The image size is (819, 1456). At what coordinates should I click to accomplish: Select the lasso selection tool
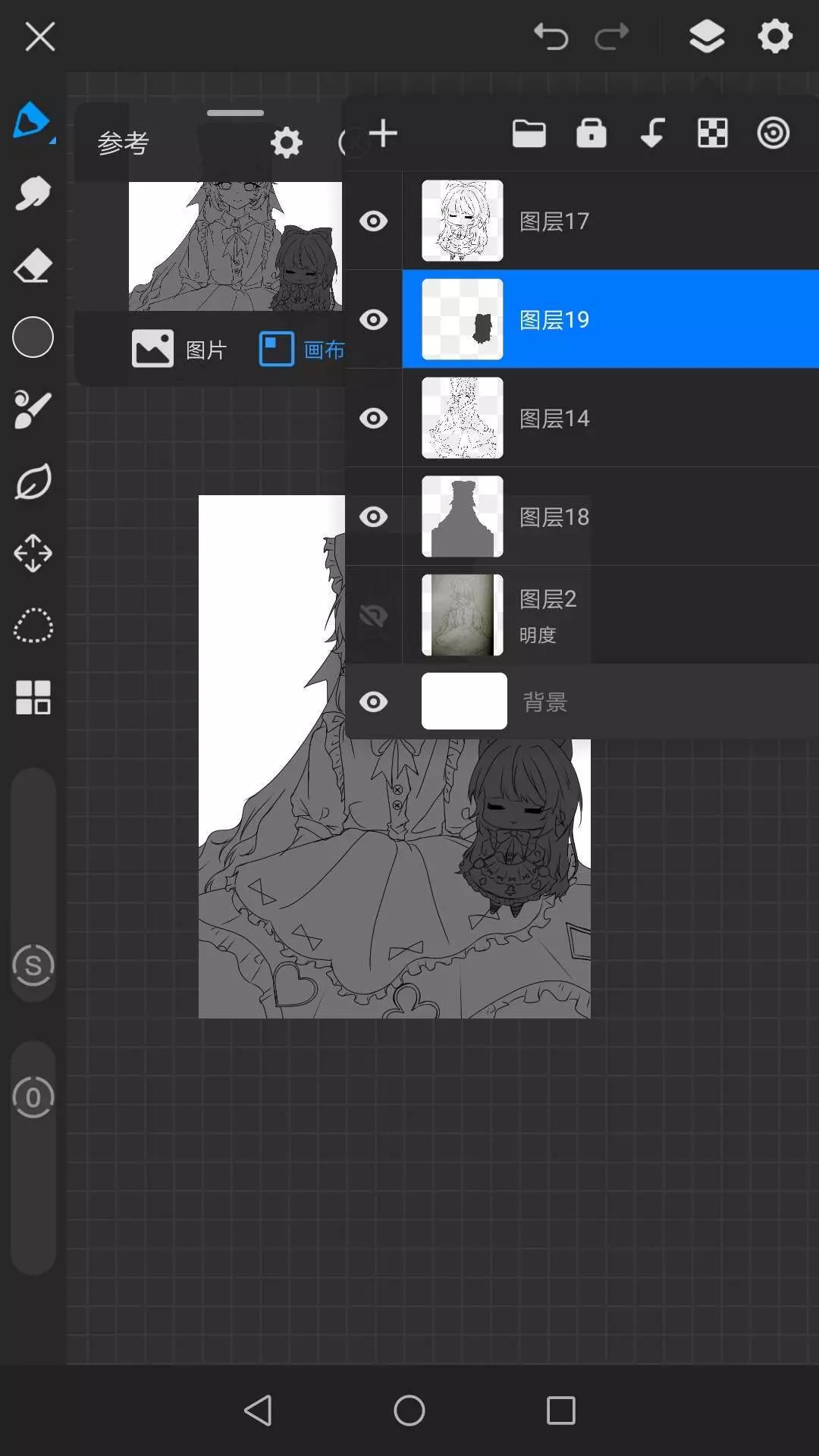coord(33,626)
